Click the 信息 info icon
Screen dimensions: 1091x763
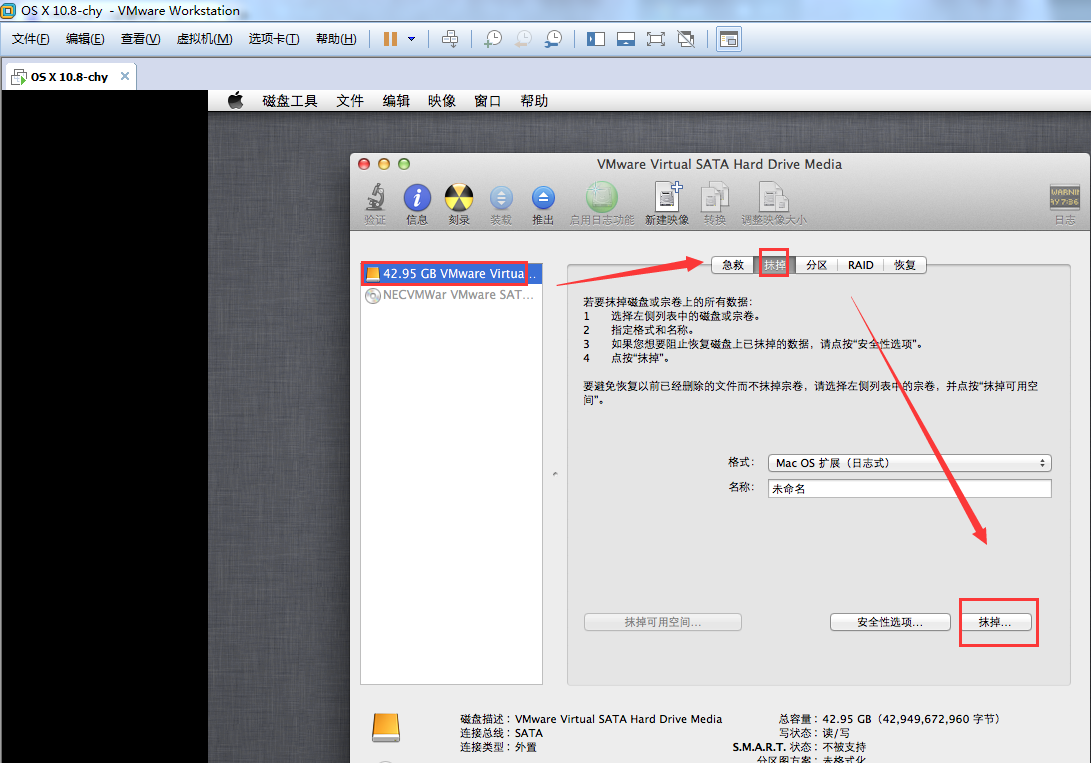point(417,204)
